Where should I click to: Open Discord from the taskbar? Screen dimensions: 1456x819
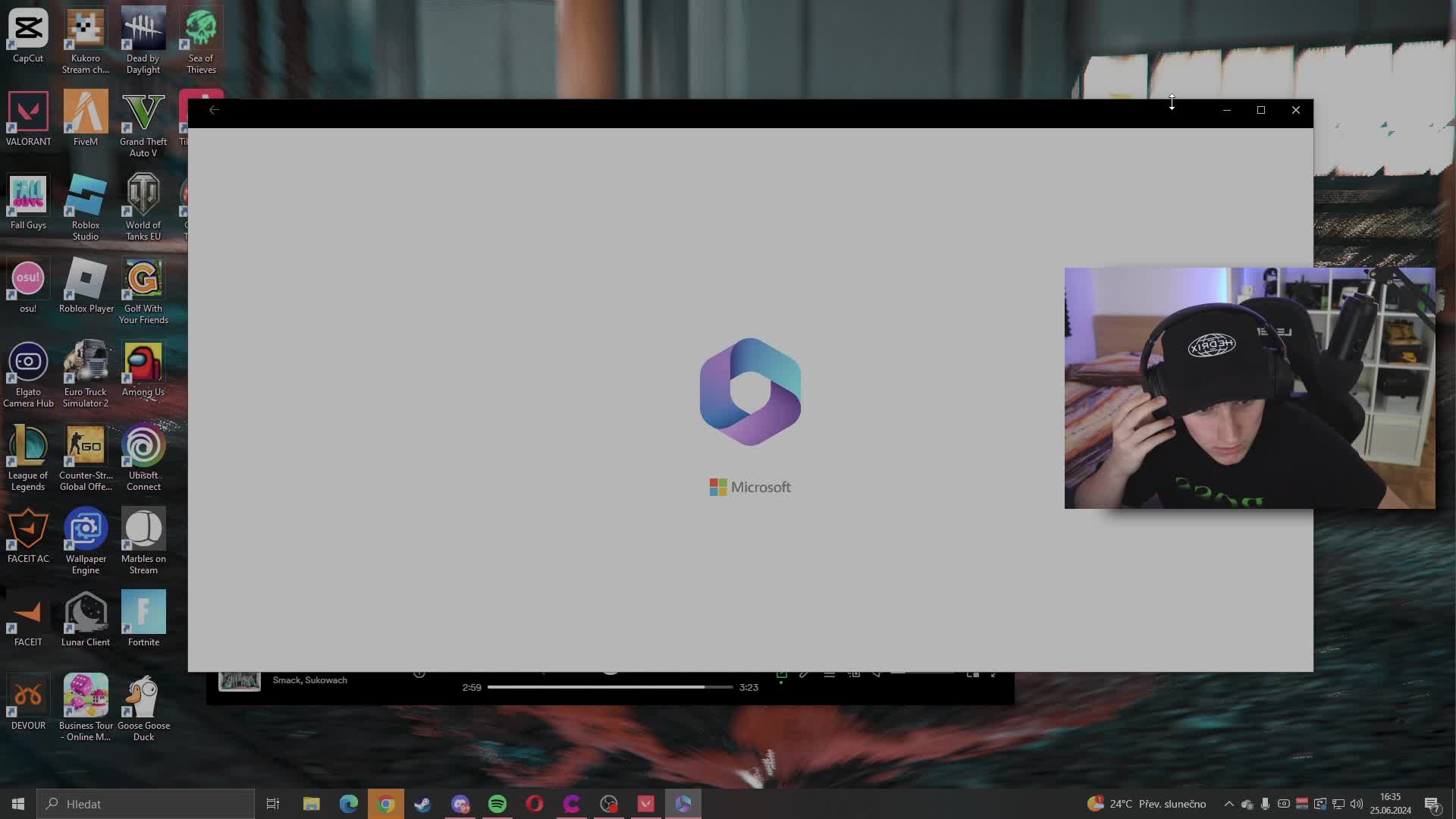coord(460,804)
